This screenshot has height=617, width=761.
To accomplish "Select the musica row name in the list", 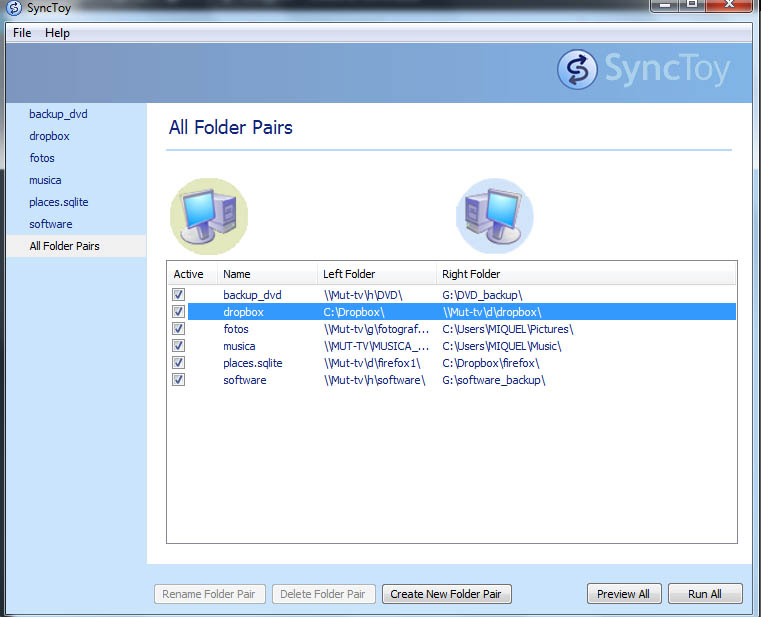I will [239, 346].
